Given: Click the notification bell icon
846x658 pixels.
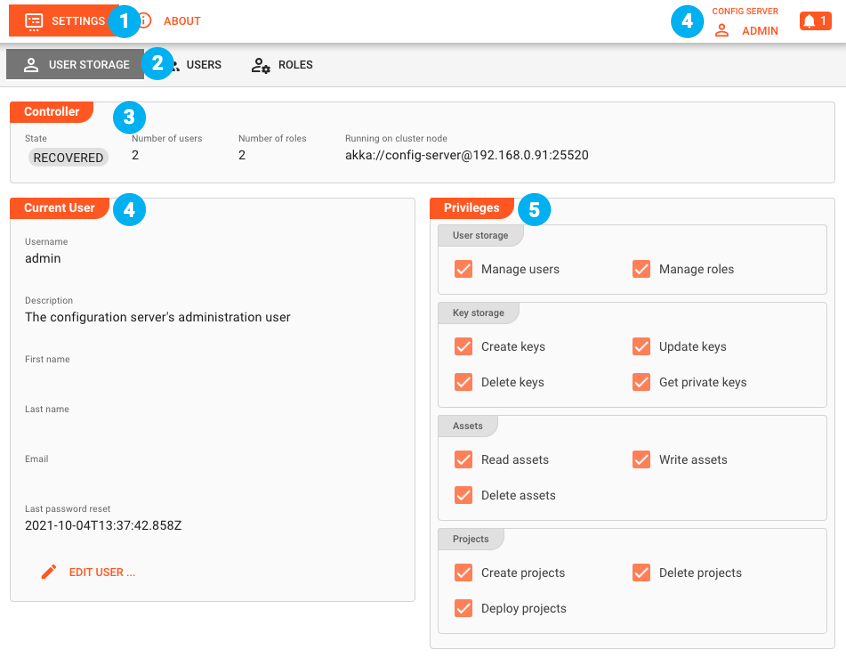Looking at the screenshot, I should point(810,21).
